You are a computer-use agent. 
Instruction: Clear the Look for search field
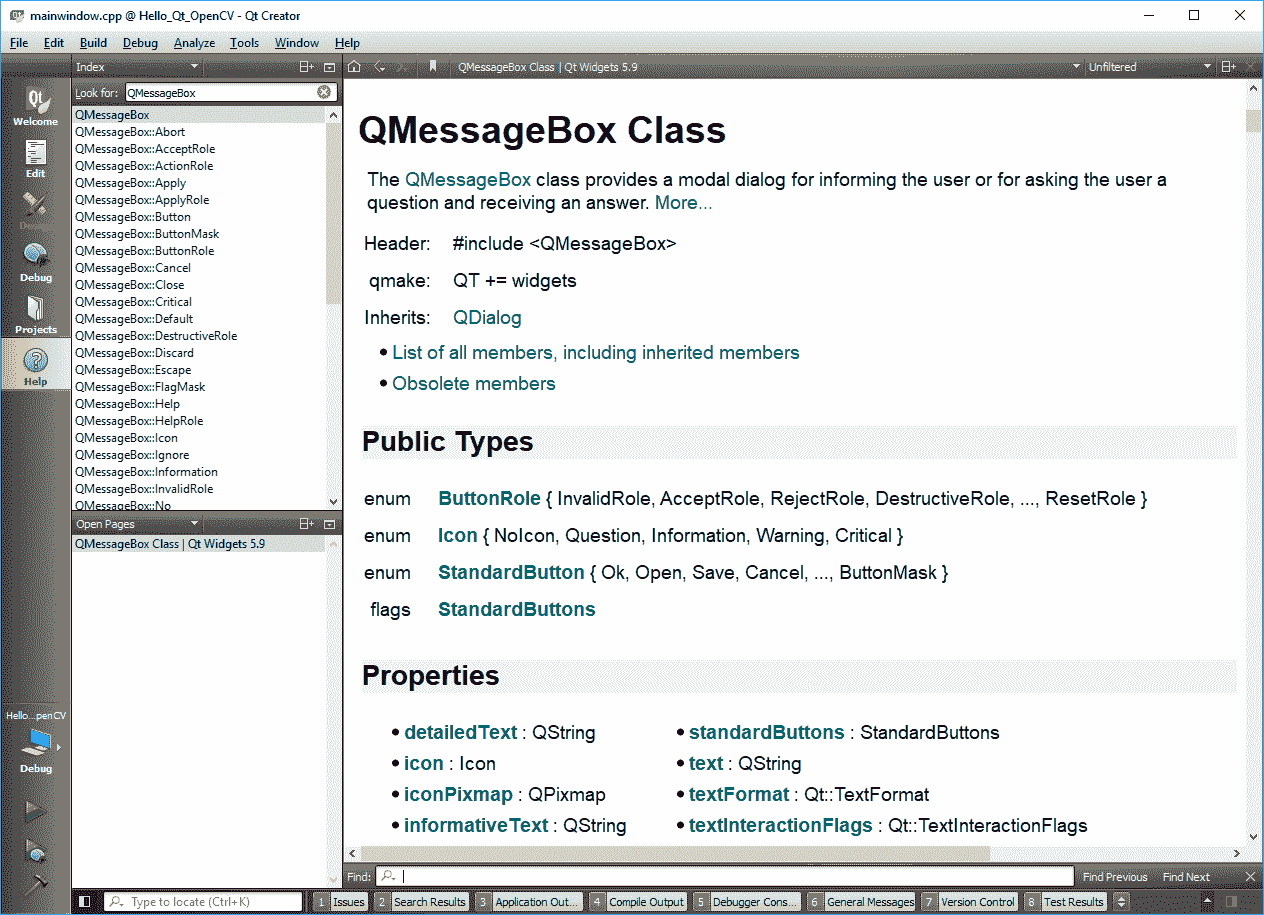tap(324, 92)
